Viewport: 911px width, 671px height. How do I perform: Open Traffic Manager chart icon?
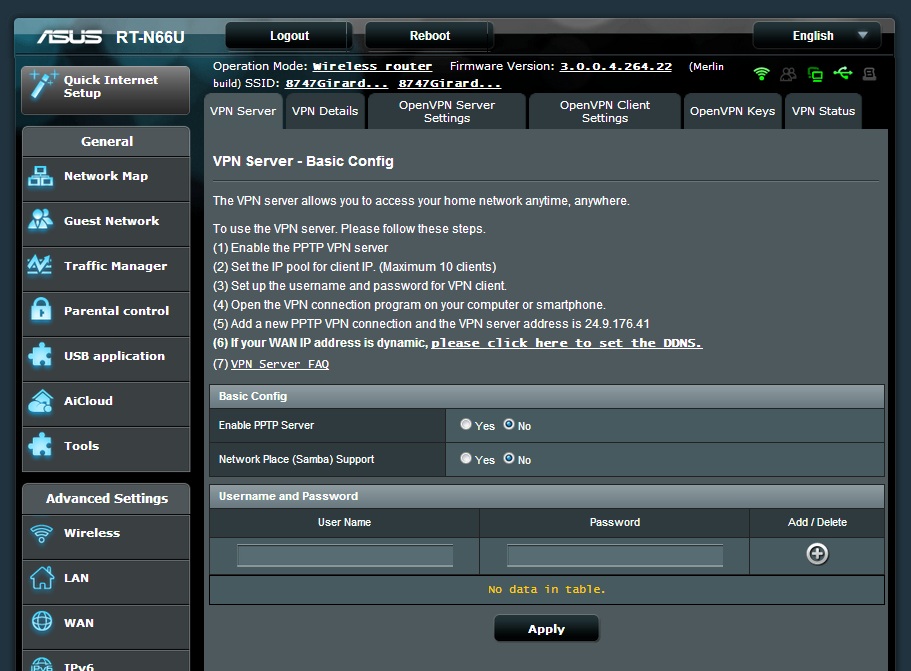click(40, 265)
